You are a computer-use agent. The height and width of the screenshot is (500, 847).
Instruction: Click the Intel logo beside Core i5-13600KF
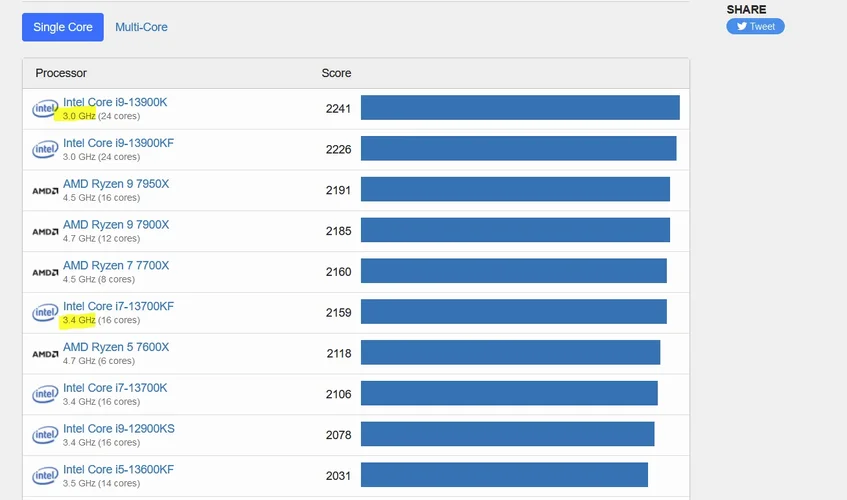[45, 476]
